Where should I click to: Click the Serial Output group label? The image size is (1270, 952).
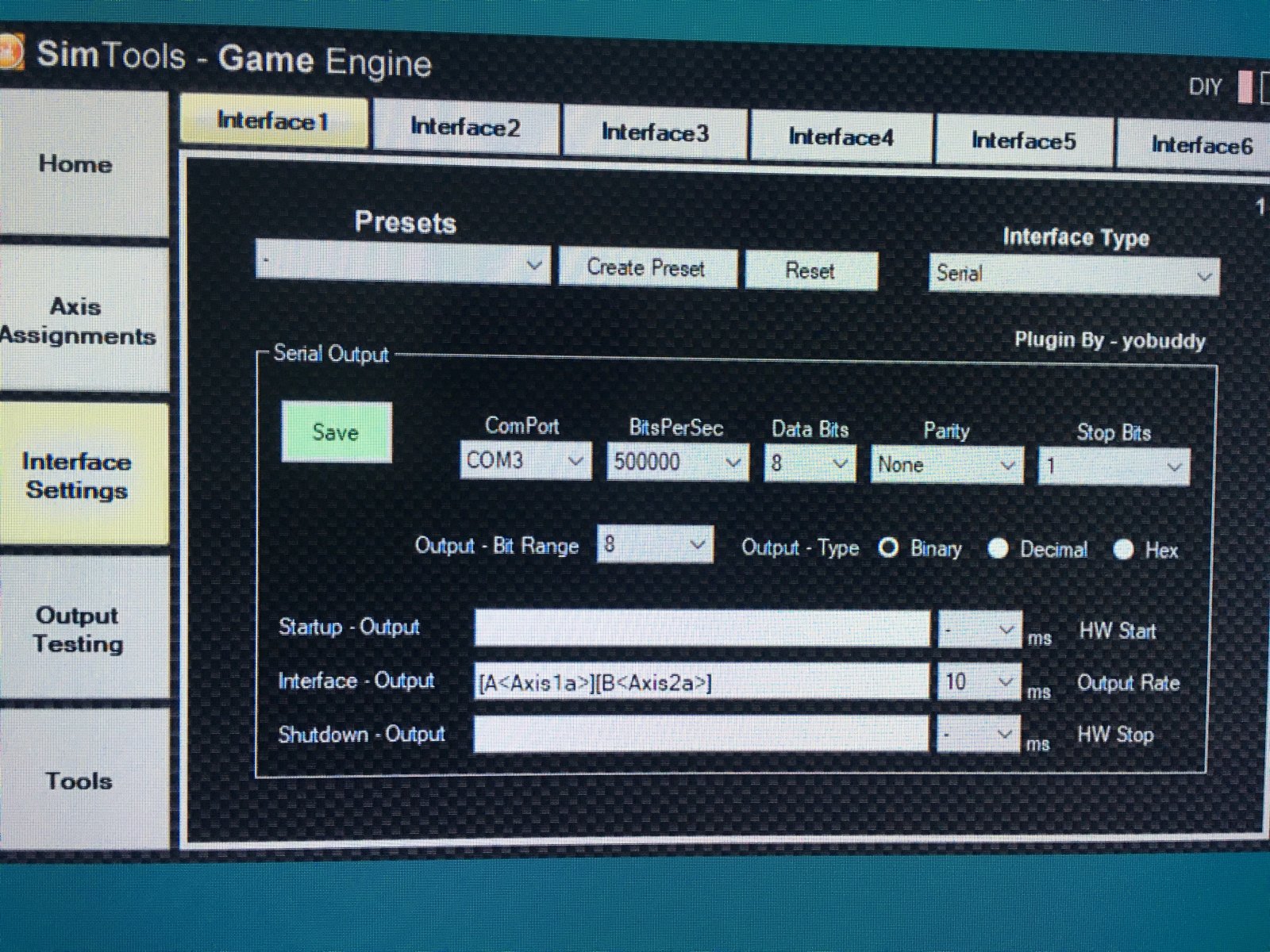(331, 354)
